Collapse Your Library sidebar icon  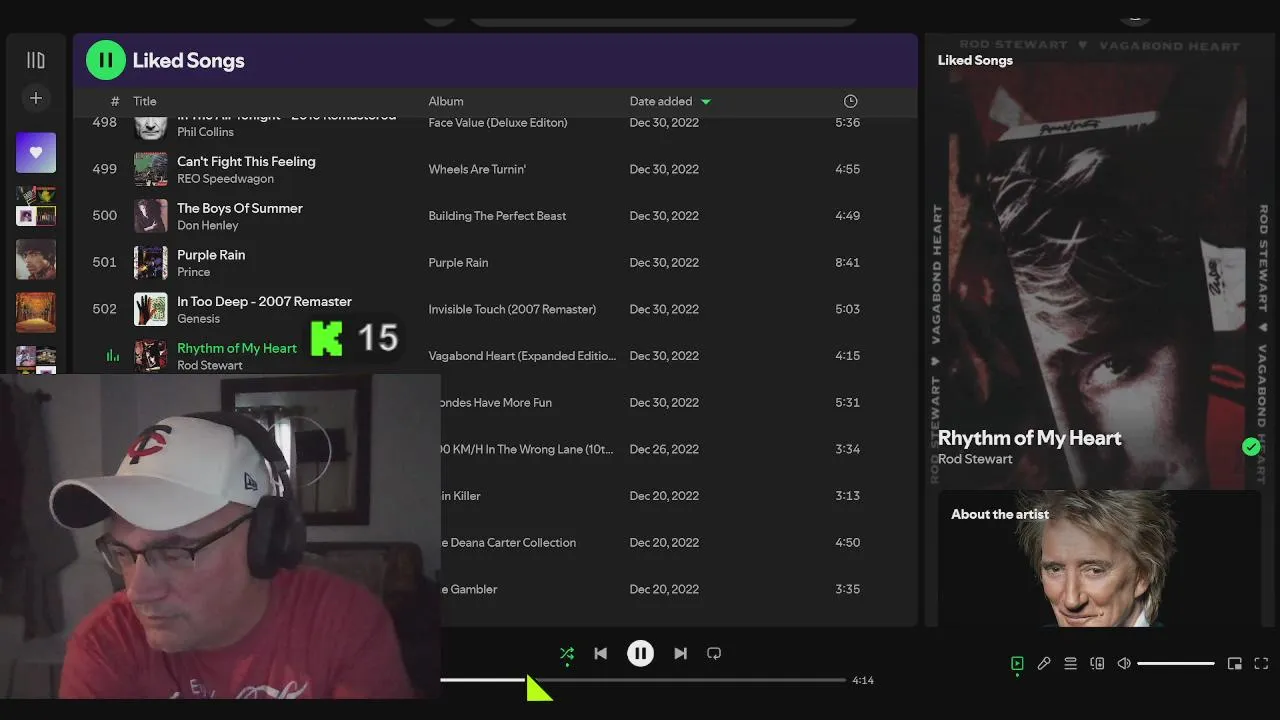coord(36,60)
